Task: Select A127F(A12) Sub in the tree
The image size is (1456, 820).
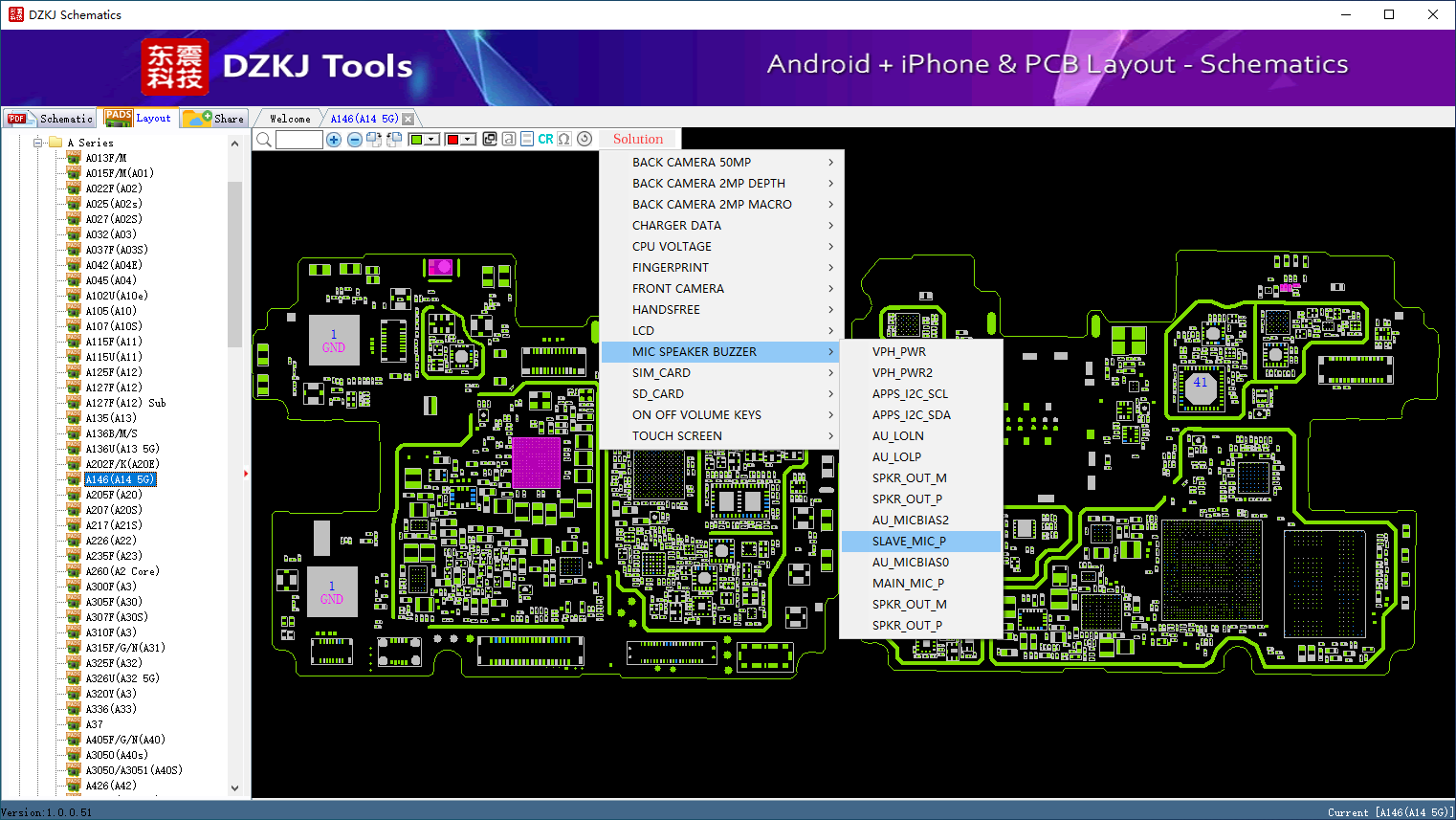Action: 125,403
